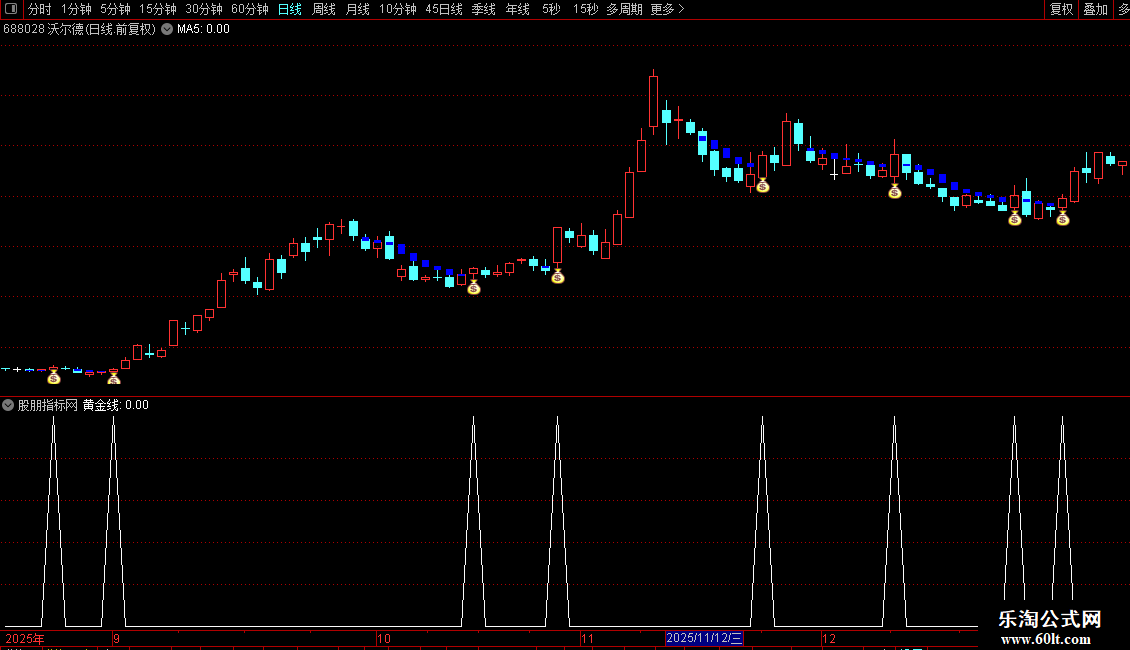The width and height of the screenshot is (1130, 650).
Task: Select the 1分钟 period tab
Action: coord(76,9)
